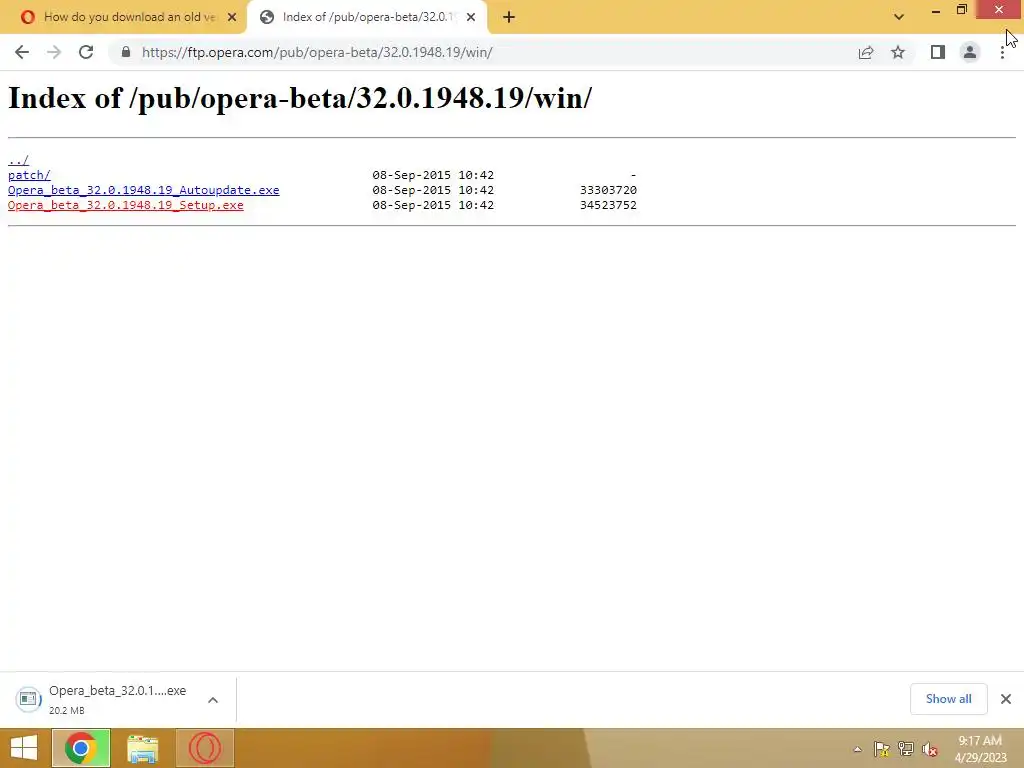Image resolution: width=1024 pixels, height=768 pixels.
Task: Click the address bar URL
Action: click(317, 52)
